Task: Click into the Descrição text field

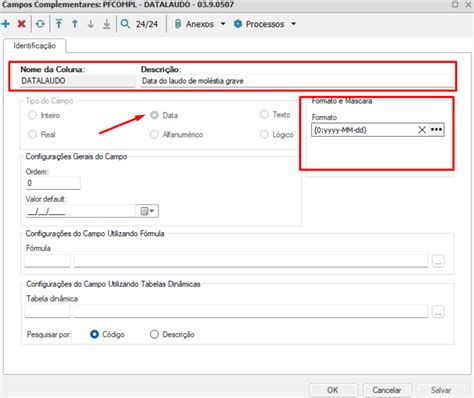Action: [297, 81]
